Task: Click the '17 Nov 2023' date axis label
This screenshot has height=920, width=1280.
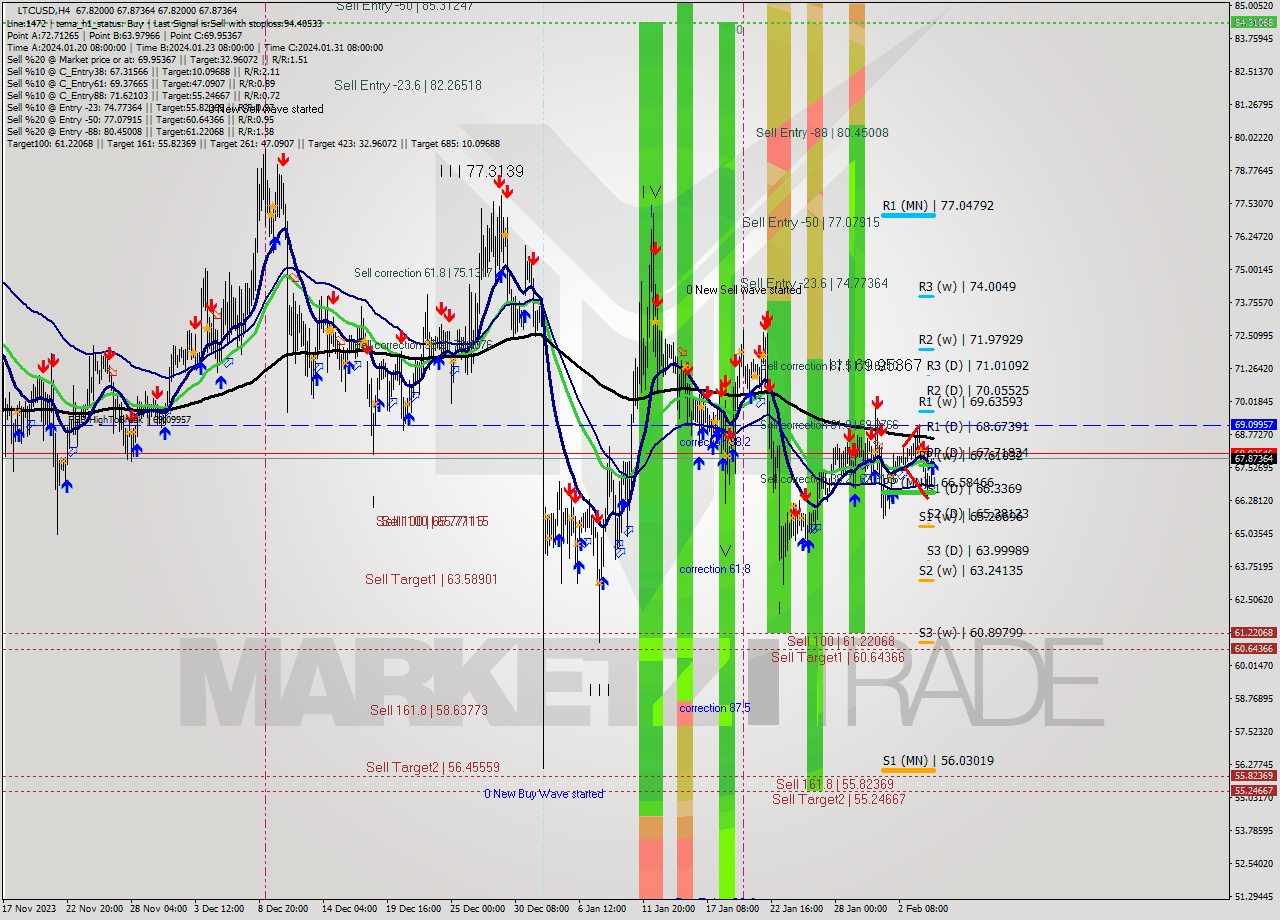Action: 27,909
